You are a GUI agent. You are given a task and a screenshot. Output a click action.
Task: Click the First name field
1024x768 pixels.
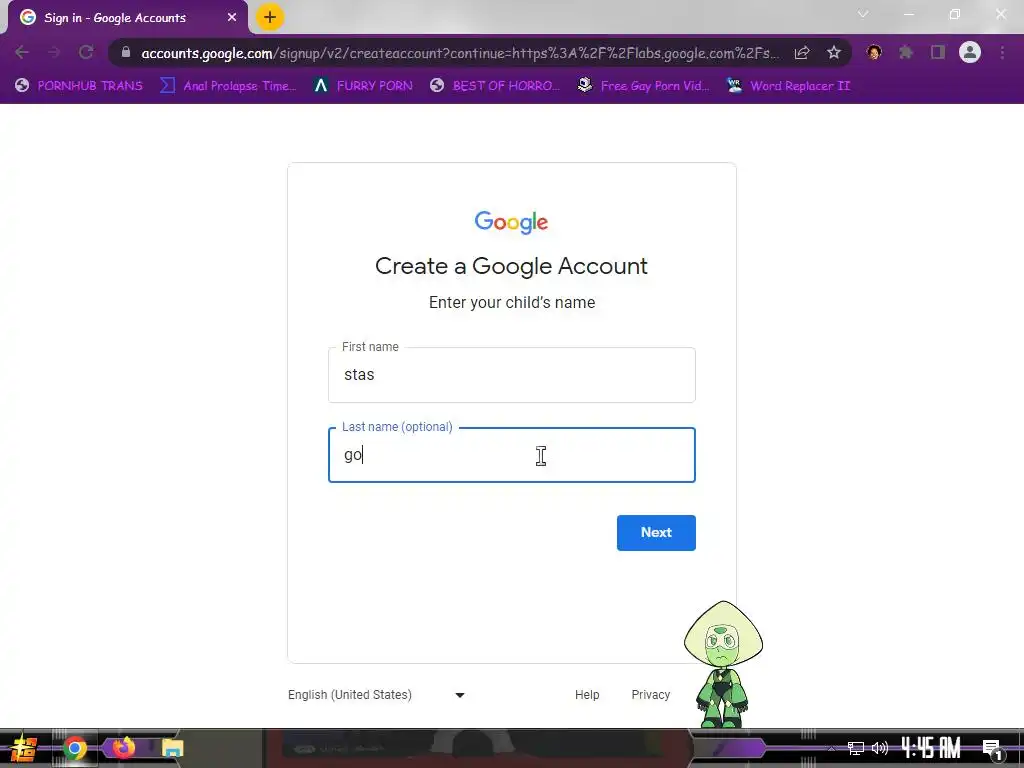coord(512,375)
